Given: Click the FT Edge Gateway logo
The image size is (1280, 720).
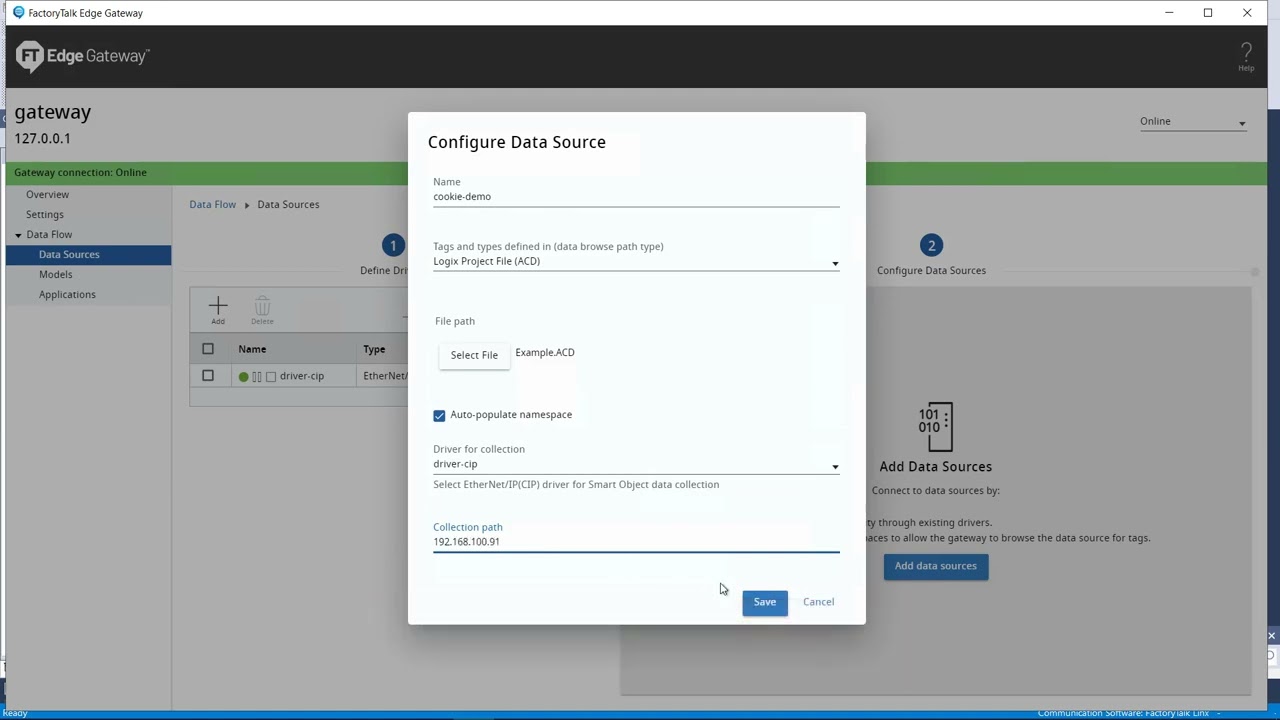Looking at the screenshot, I should click(x=82, y=56).
